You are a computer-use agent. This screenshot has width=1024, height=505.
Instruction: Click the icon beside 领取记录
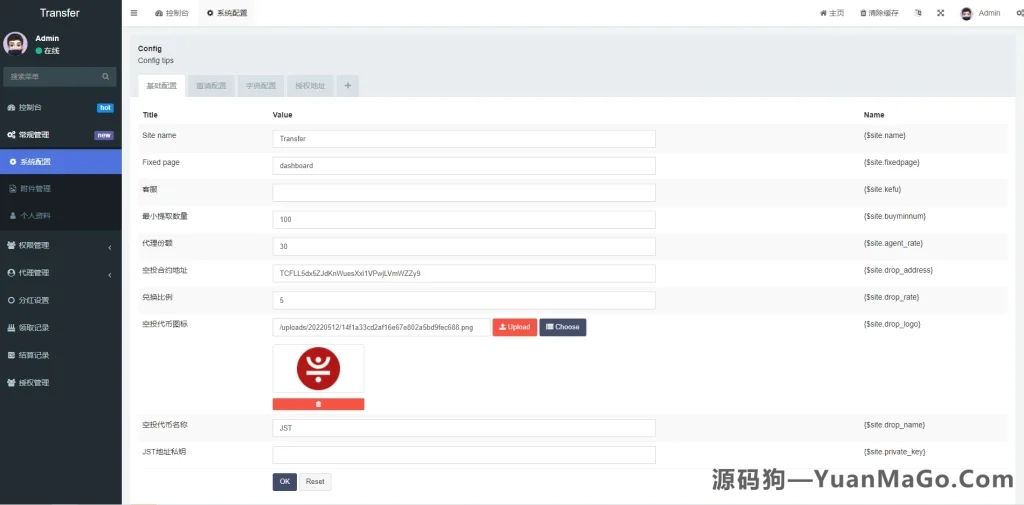point(11,328)
